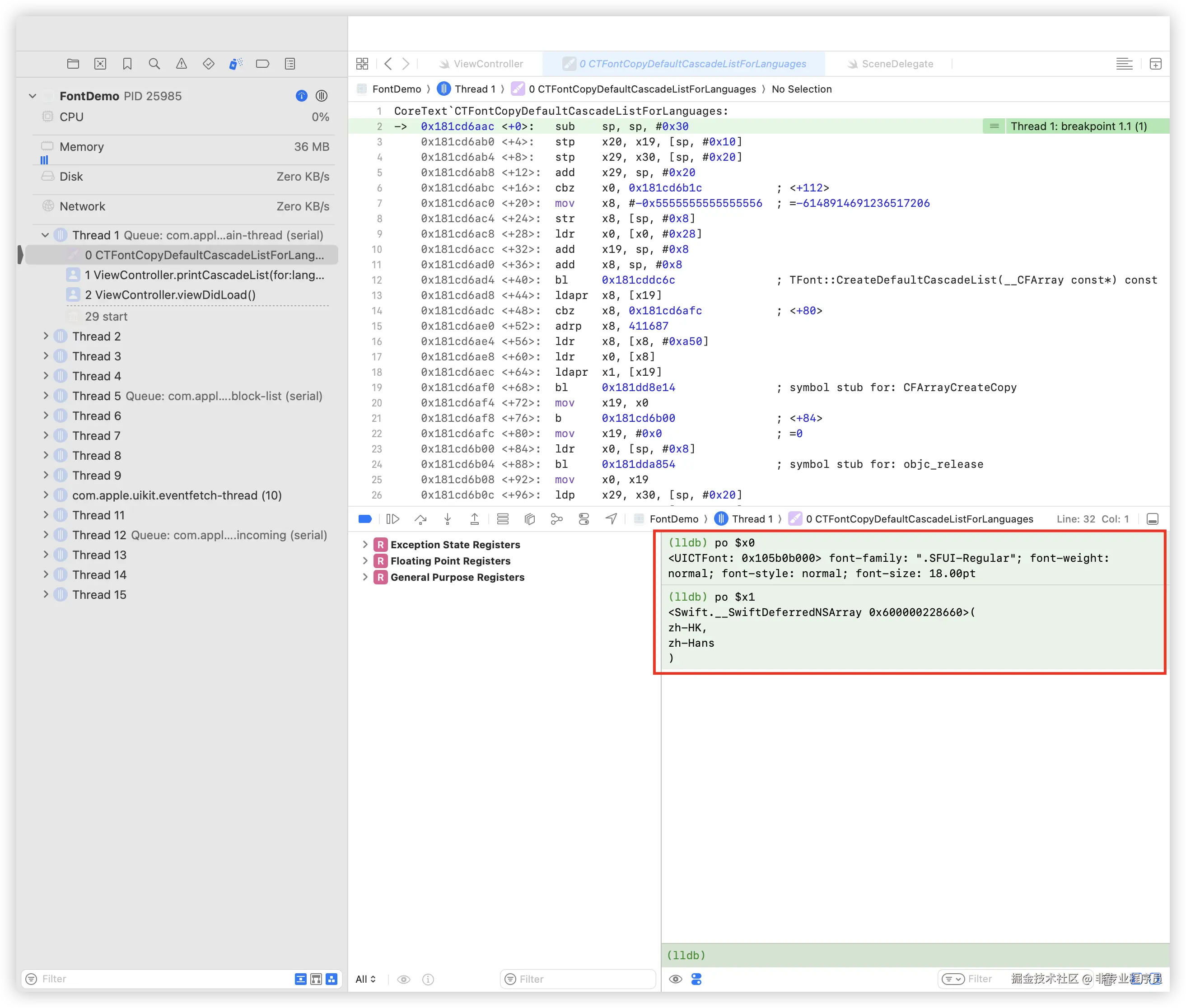Open the Find navigator magnifier icon
Image resolution: width=1186 pixels, height=1008 pixels.
pos(154,64)
